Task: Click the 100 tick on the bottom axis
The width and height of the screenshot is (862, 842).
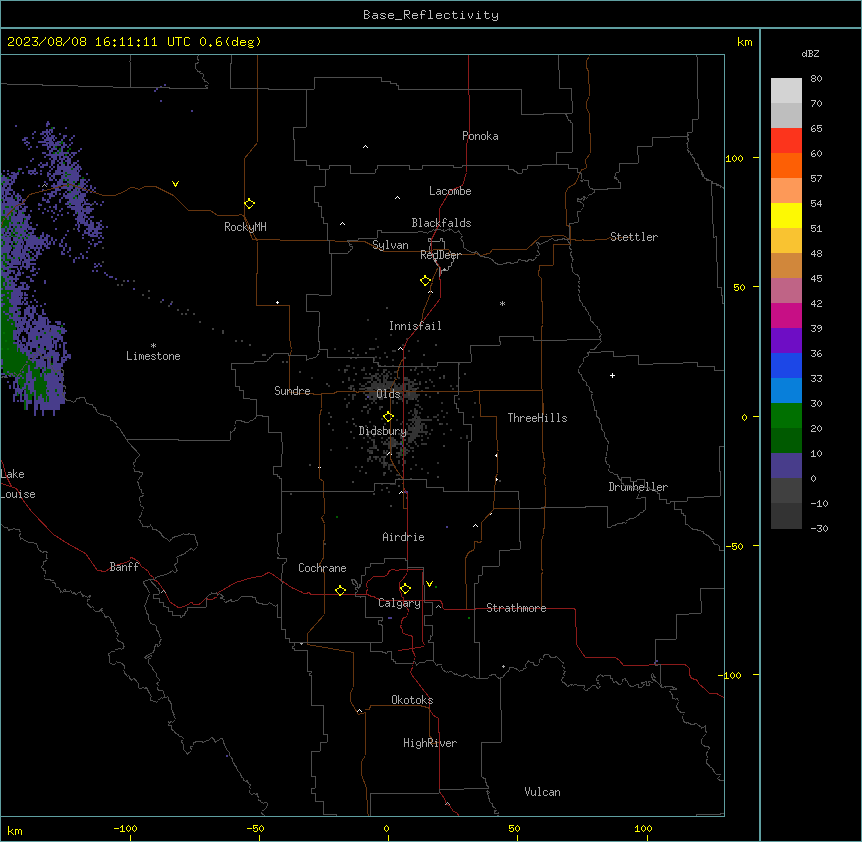Action: 643,828
